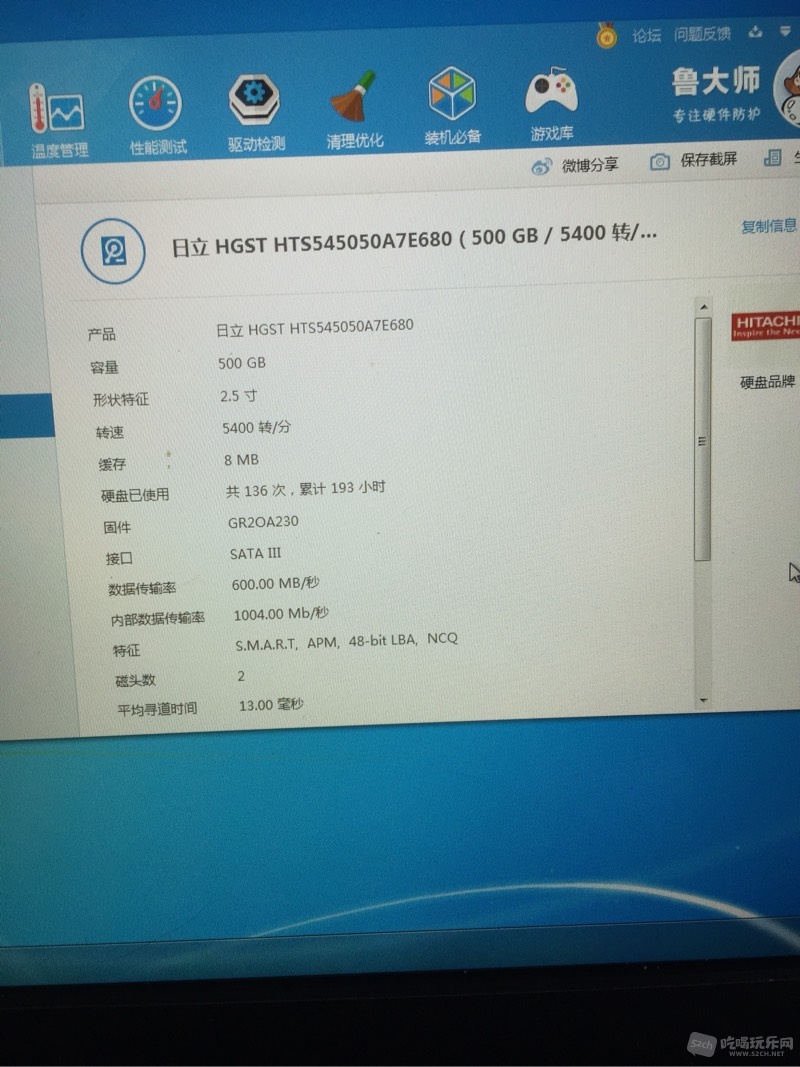Select the 硬盘已使用 label
The height and width of the screenshot is (1067, 800).
click(135, 495)
